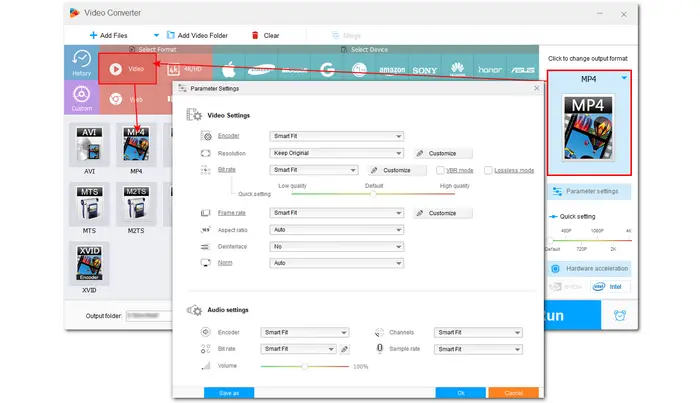700x403 pixels.
Task: Click Add Files in the toolbar
Action: click(108, 35)
